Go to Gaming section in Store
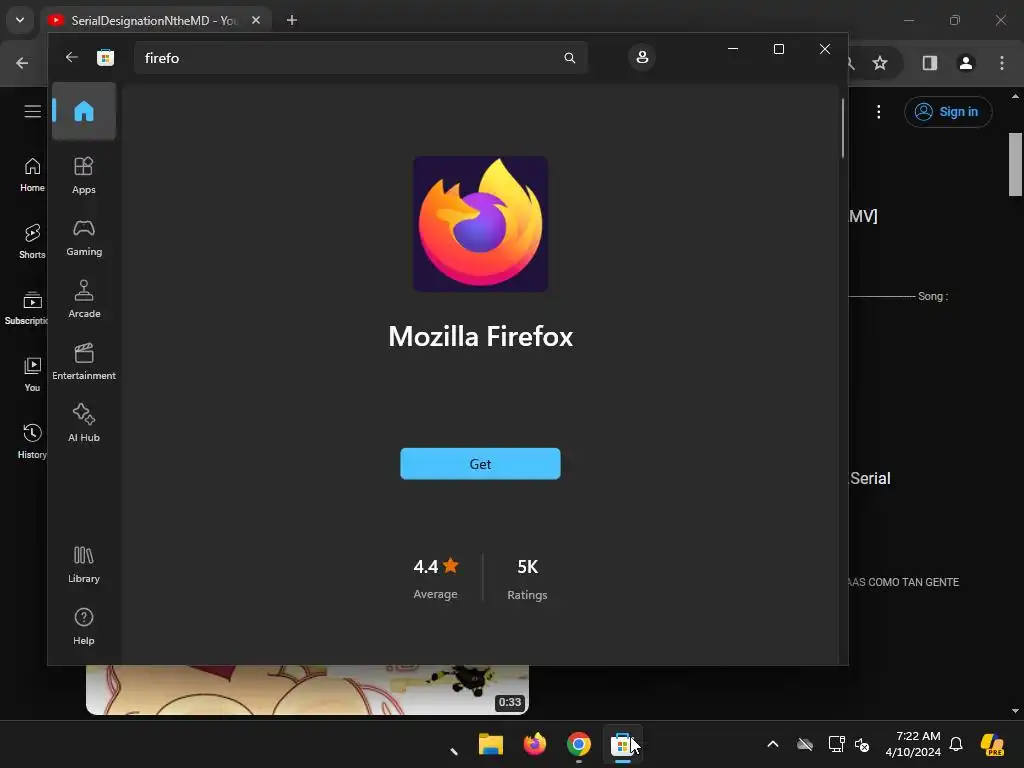This screenshot has width=1024, height=768. (84, 237)
